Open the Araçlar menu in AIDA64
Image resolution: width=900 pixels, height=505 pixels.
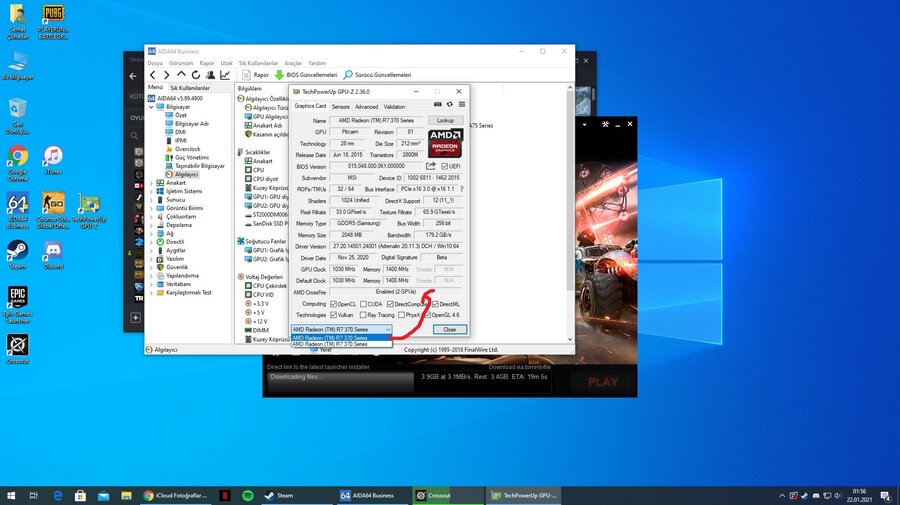click(x=293, y=62)
